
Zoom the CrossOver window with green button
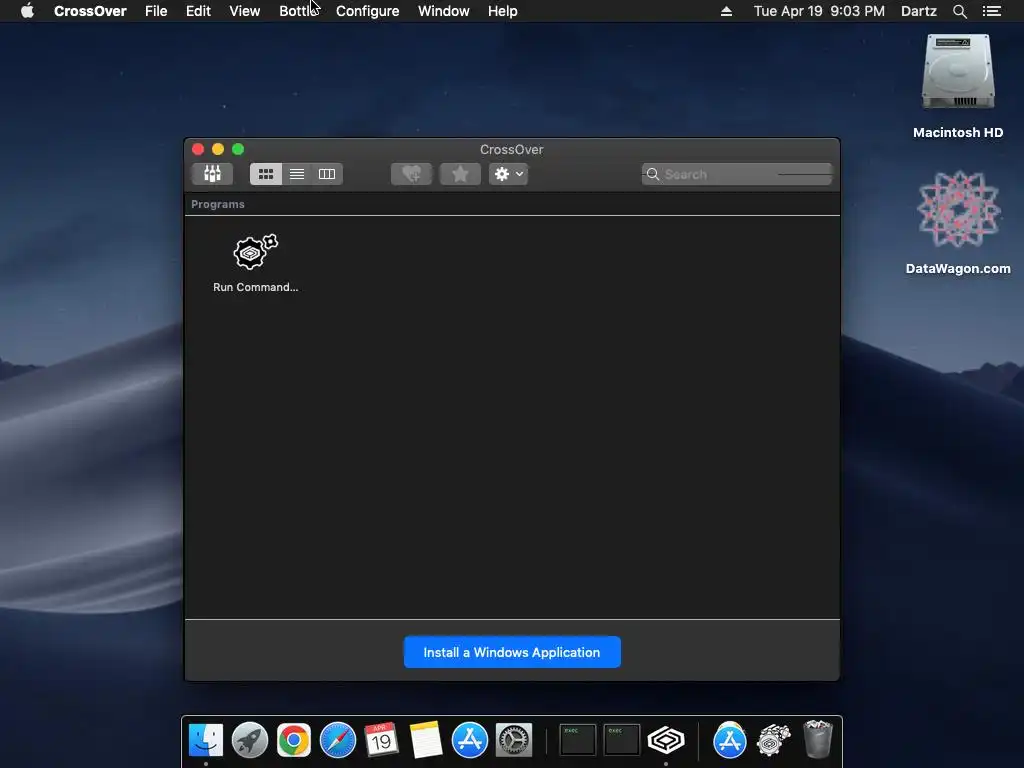(x=238, y=149)
